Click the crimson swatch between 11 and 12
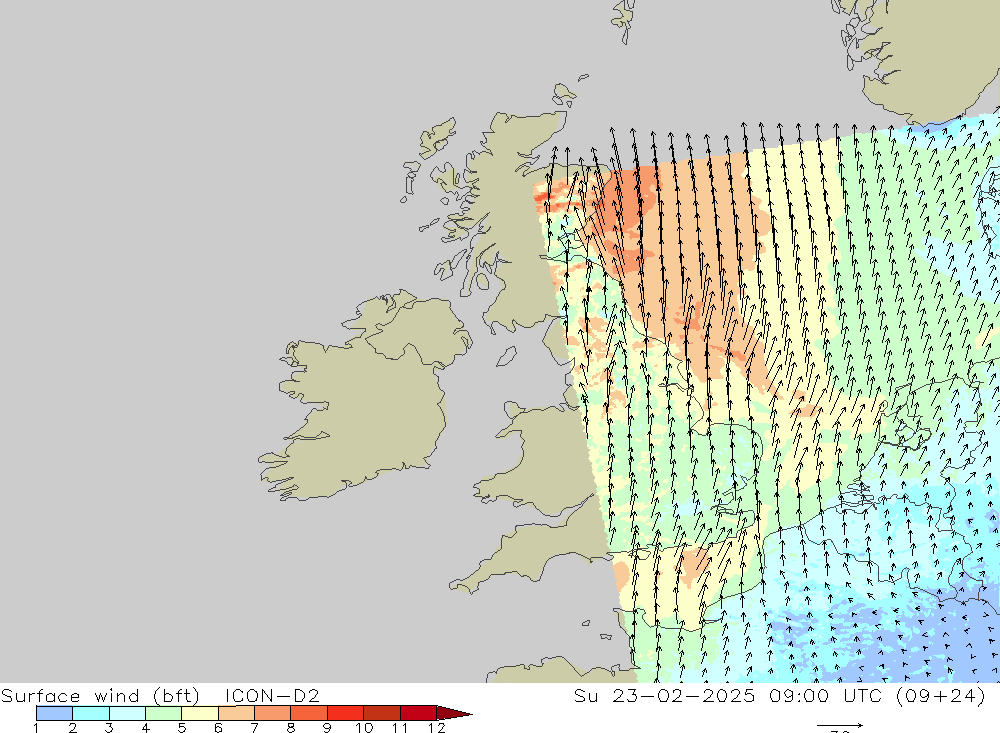This screenshot has width=1000, height=733. [418, 713]
